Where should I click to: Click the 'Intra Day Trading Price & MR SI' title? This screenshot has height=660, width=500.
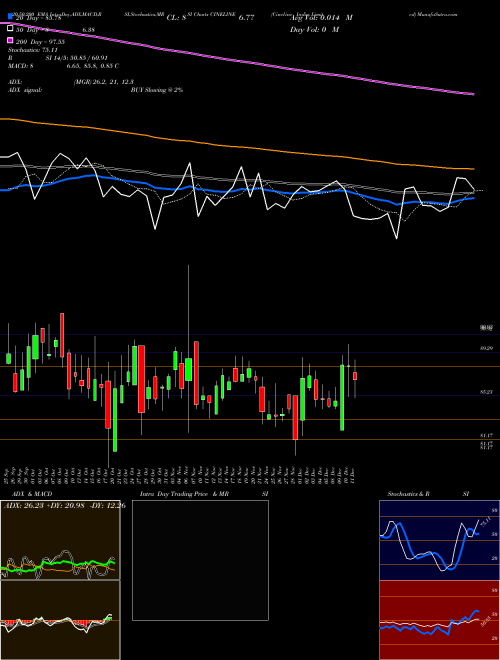click(x=204, y=494)
